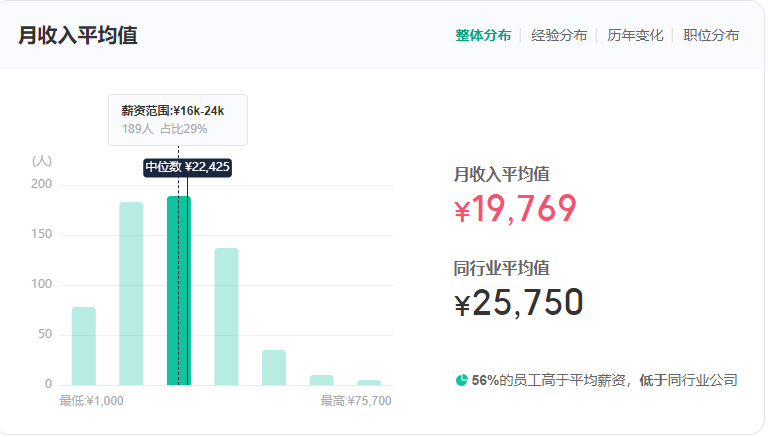Click the 100 y-axis tick label
Viewport: 771px width, 437px height.
pos(42,286)
